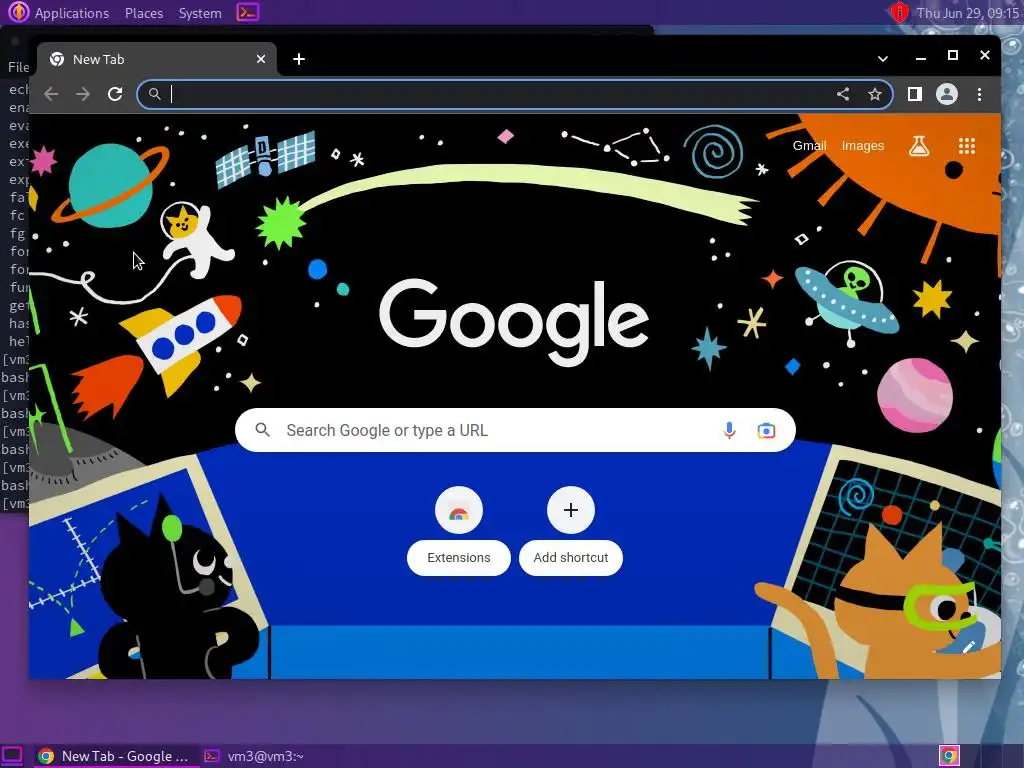Image resolution: width=1024 pixels, height=768 pixels.
Task: Open File menu in the terminal window
Action: pos(18,67)
